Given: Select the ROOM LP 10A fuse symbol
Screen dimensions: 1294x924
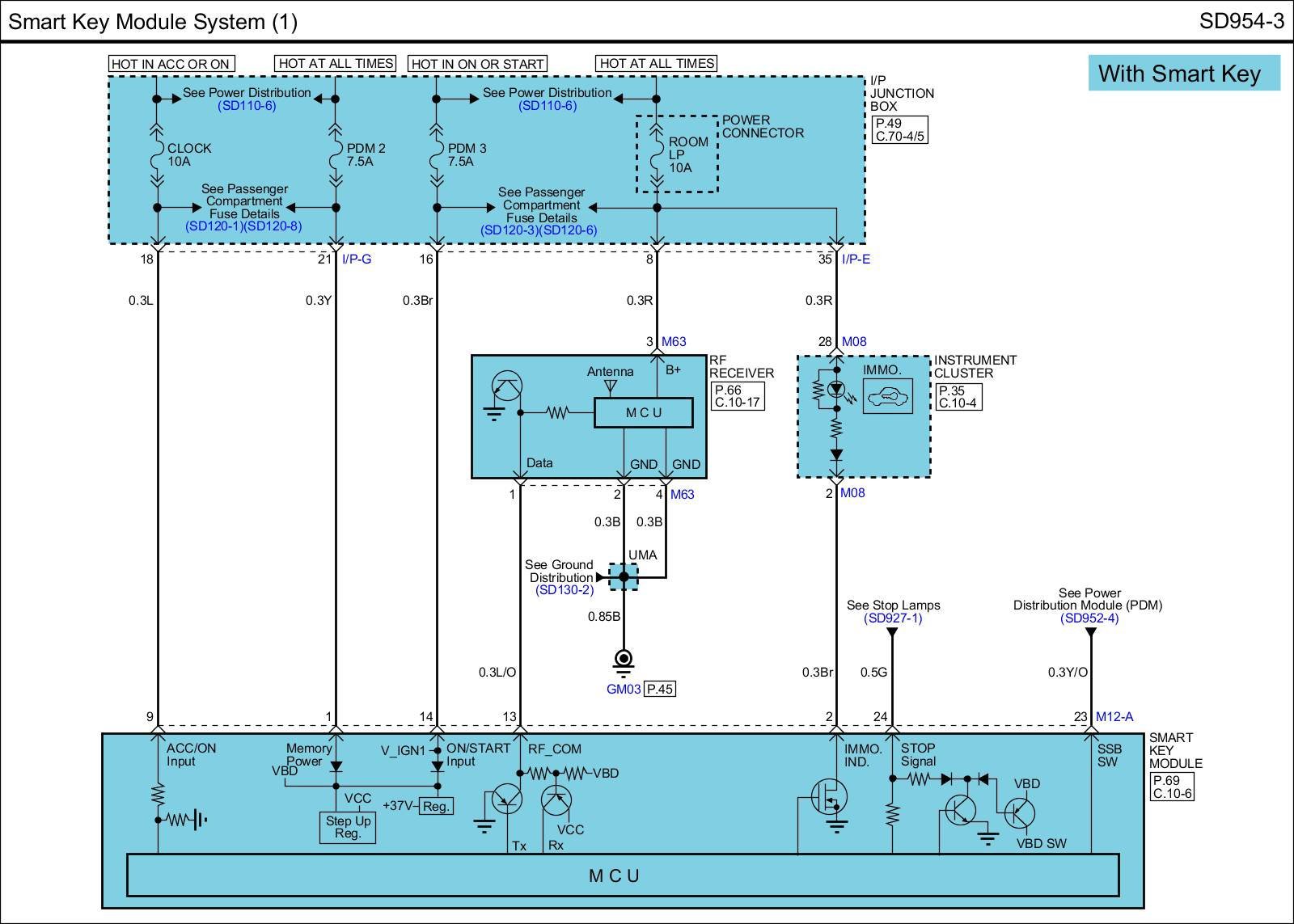Looking at the screenshot, I should click(657, 154).
